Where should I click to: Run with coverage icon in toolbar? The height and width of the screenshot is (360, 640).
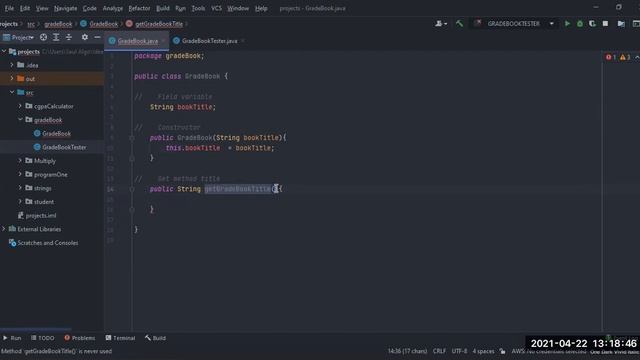click(592, 24)
